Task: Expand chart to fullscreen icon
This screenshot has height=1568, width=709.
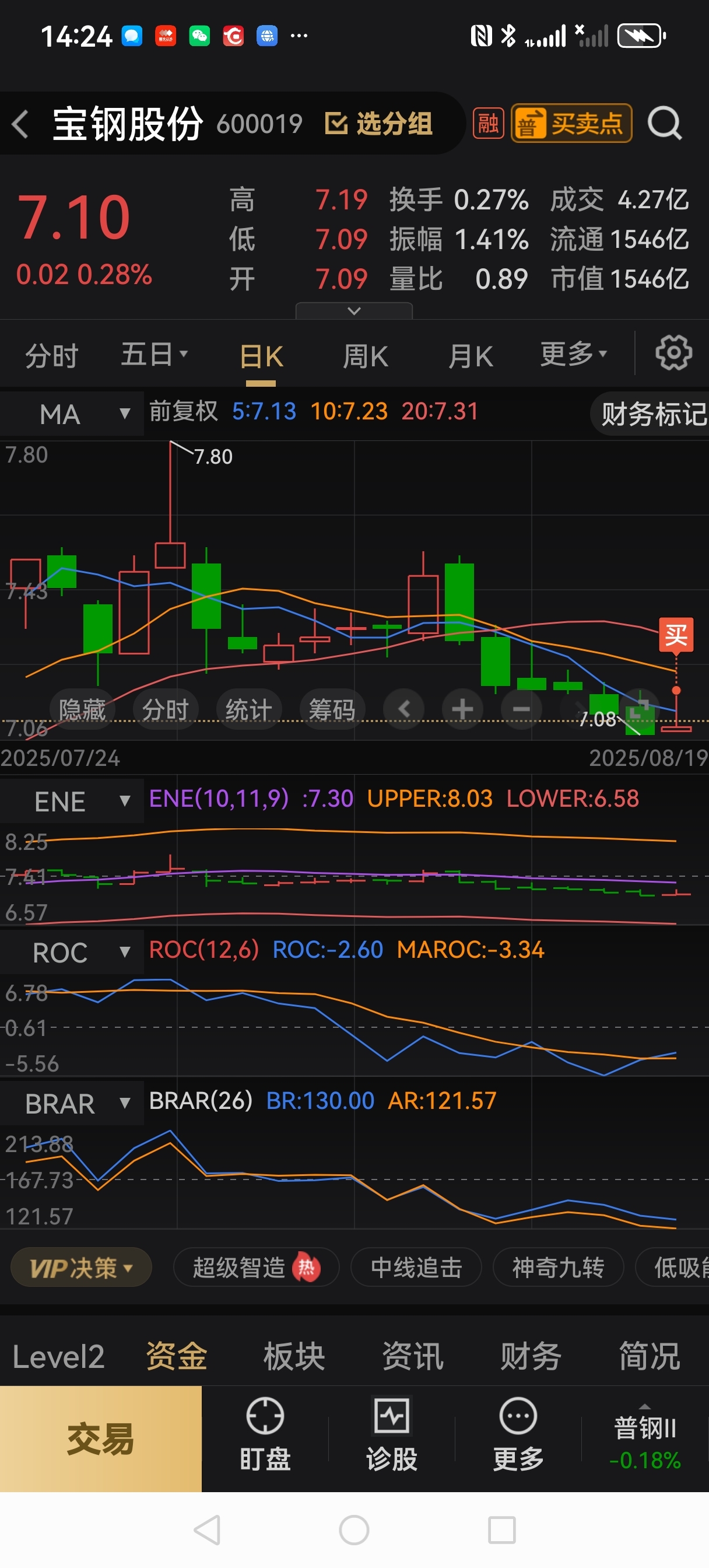Action: click(x=639, y=709)
